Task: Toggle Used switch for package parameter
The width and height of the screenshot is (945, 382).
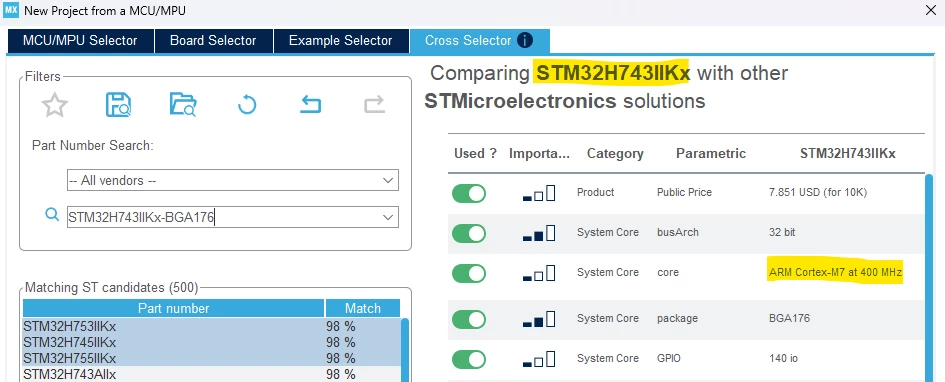Action: pos(469,319)
